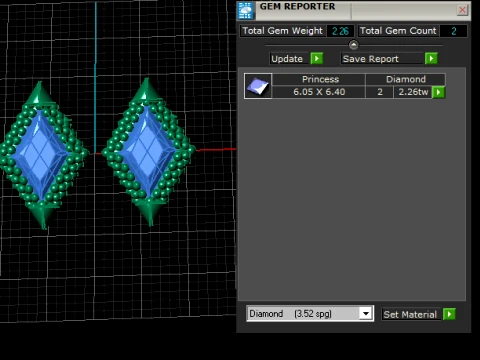Select the right blue princess gem in viewport
Screen dimensions: 480x360
(147, 152)
